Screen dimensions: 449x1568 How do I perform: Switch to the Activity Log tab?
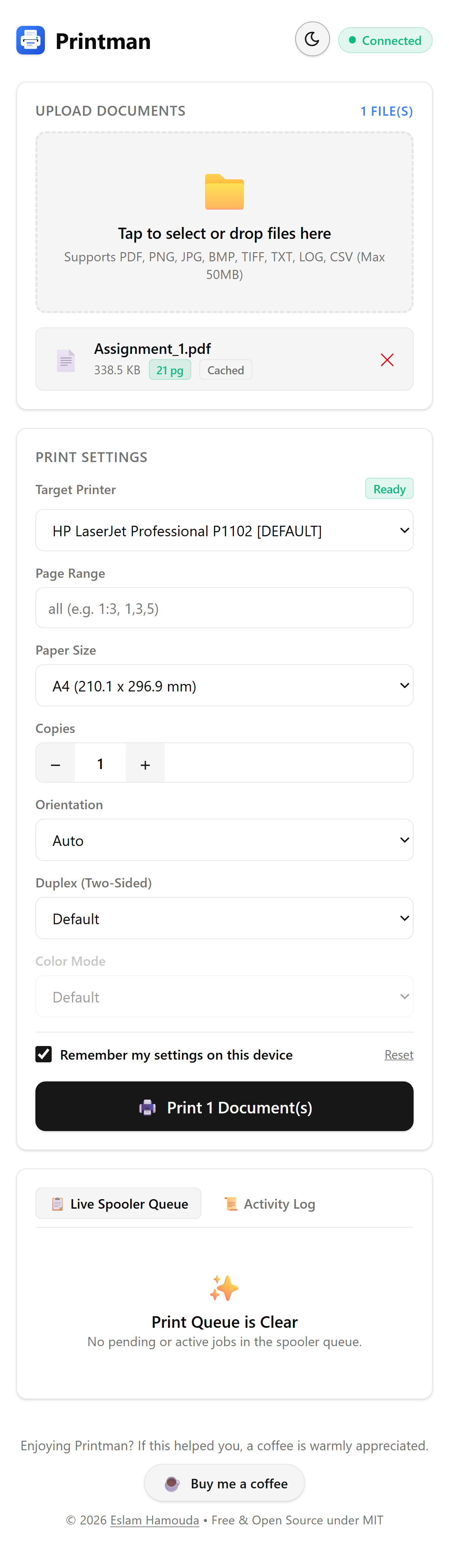tap(269, 1204)
